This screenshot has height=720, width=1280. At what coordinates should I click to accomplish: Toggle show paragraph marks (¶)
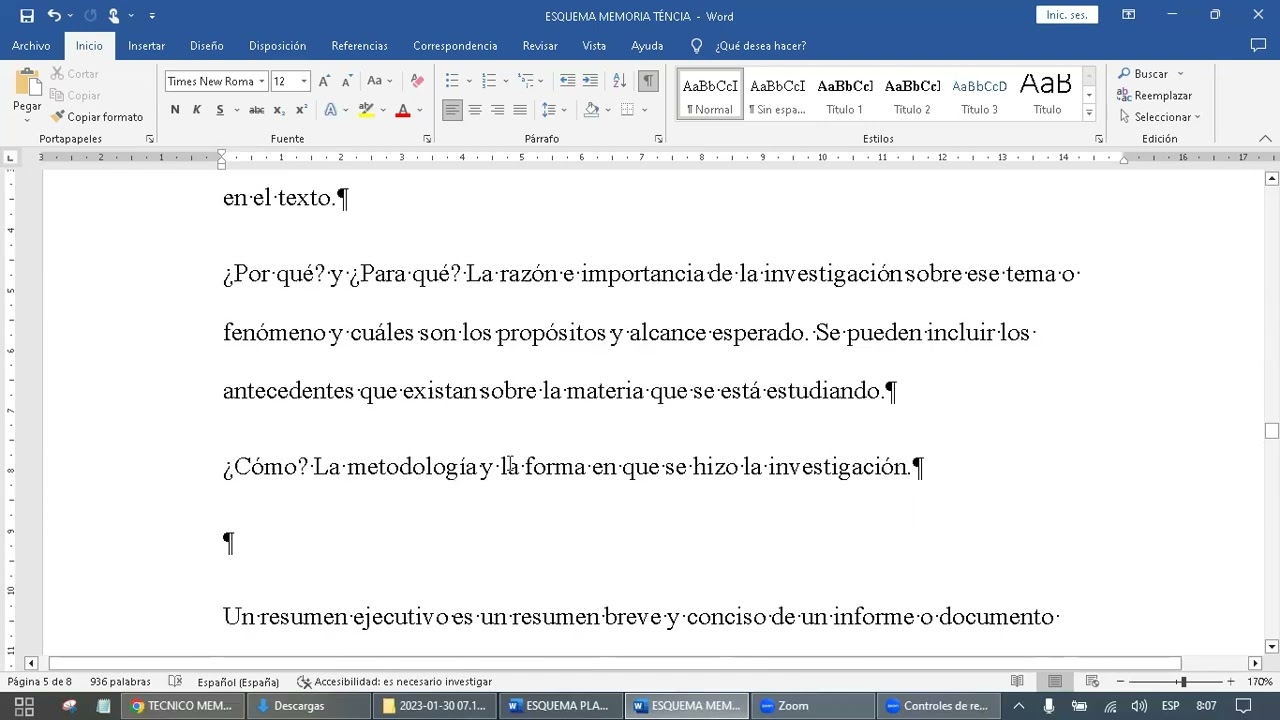648,81
